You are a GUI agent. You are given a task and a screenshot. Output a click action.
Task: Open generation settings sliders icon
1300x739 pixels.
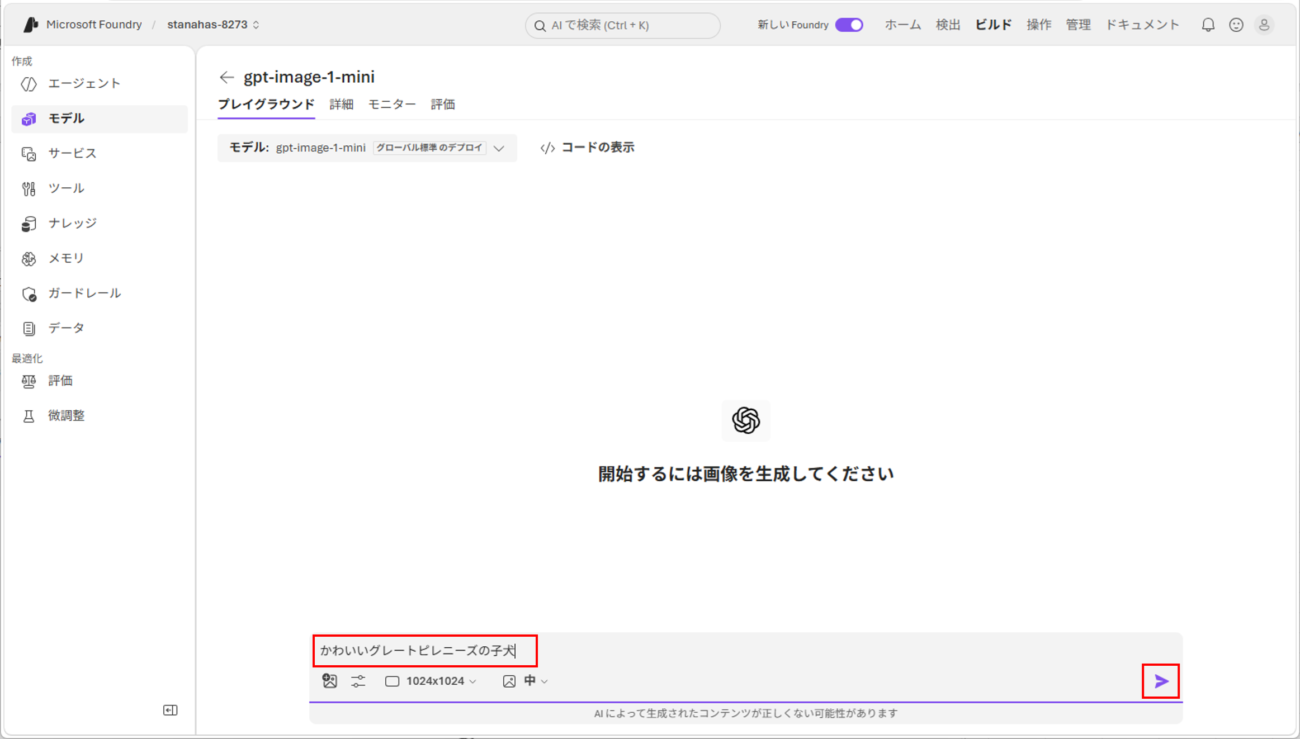click(x=358, y=681)
